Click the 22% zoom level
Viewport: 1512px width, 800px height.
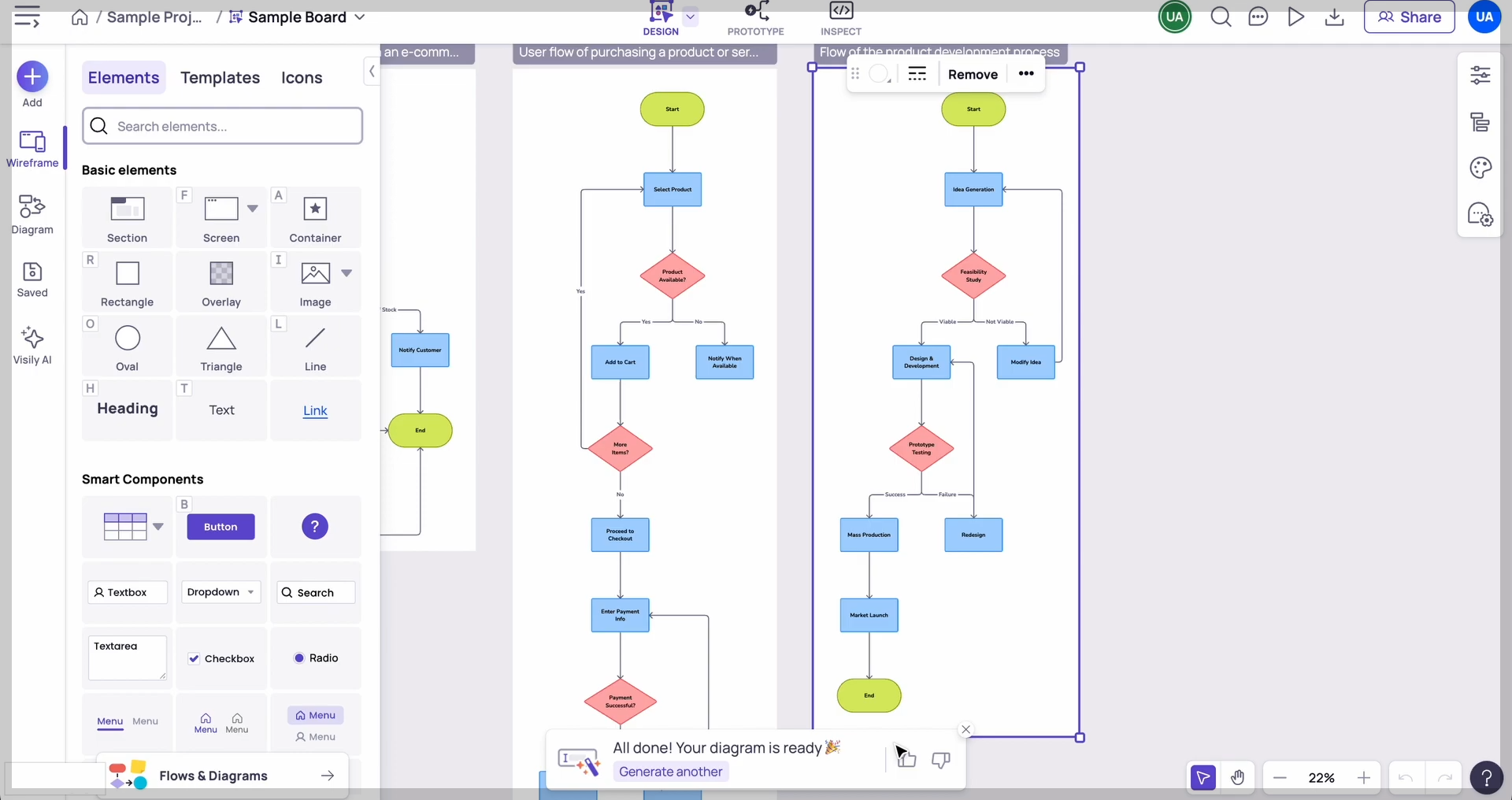1321,778
